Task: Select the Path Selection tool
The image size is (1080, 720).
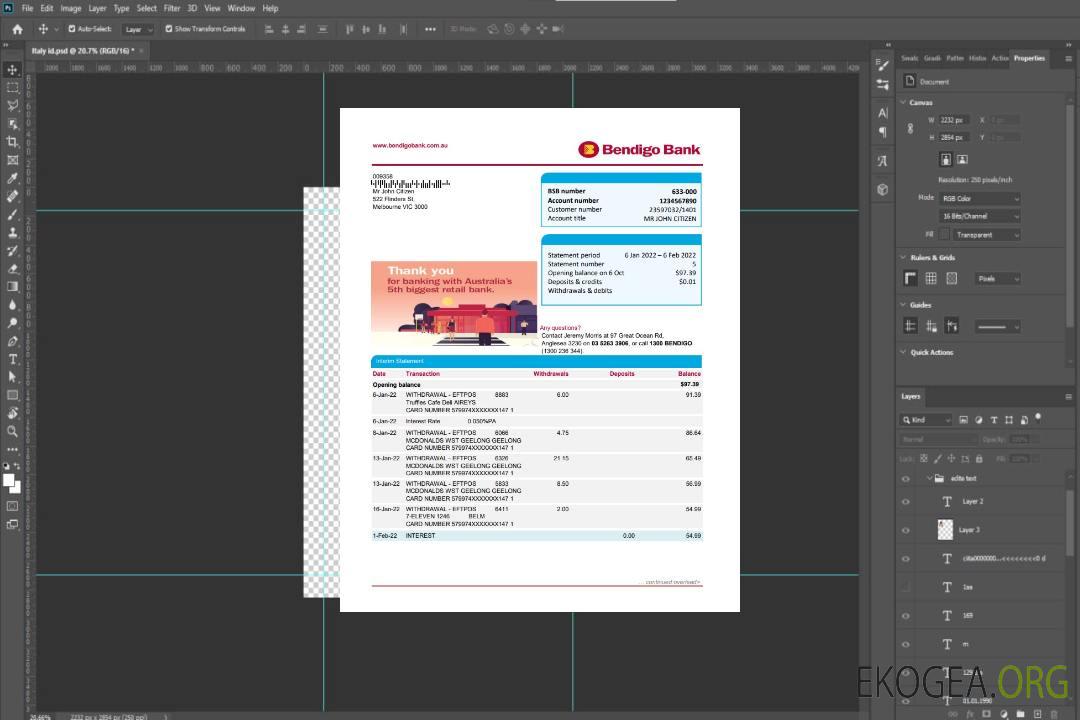Action: click(12, 377)
